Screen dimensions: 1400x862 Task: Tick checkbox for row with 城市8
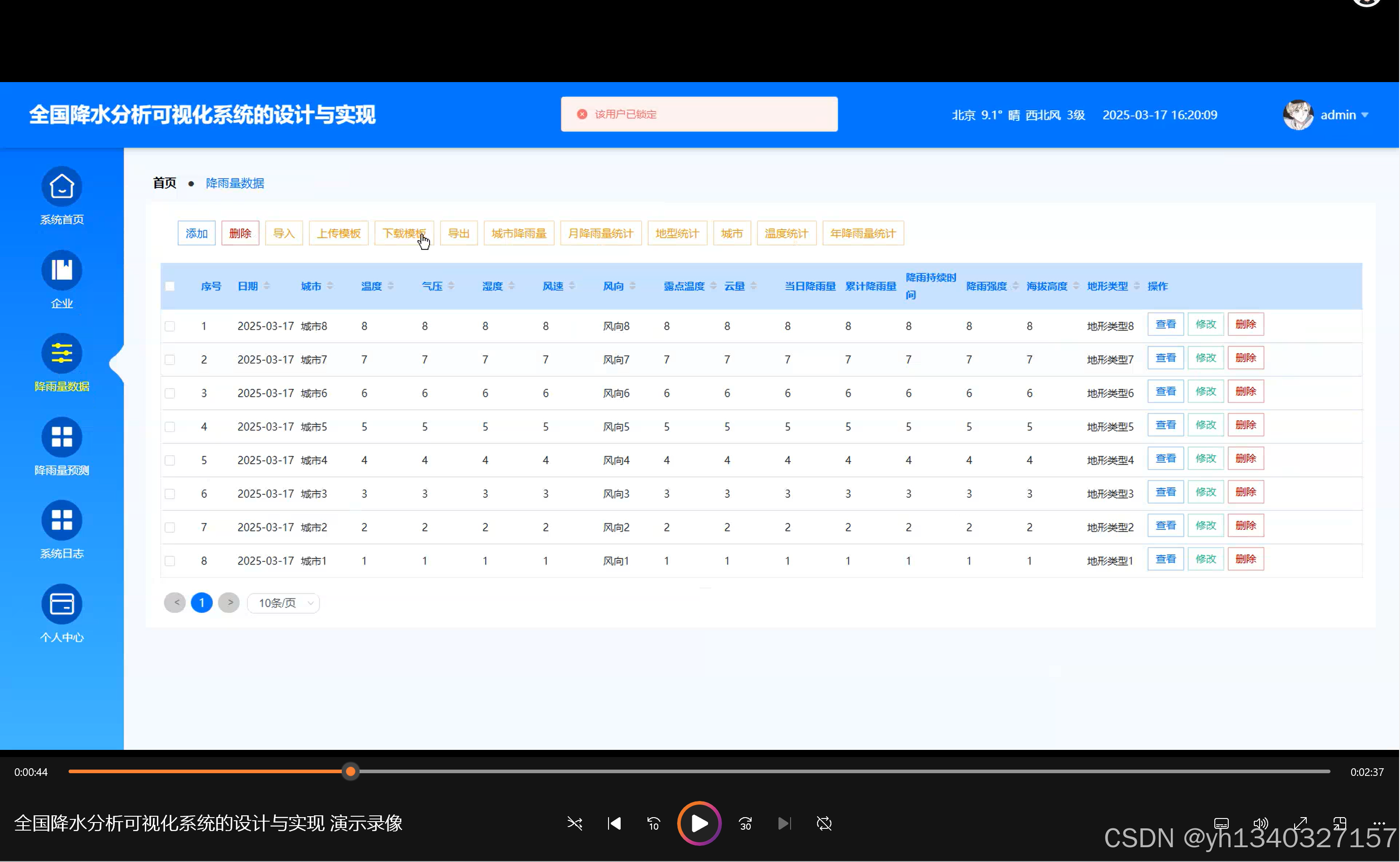coord(170,326)
